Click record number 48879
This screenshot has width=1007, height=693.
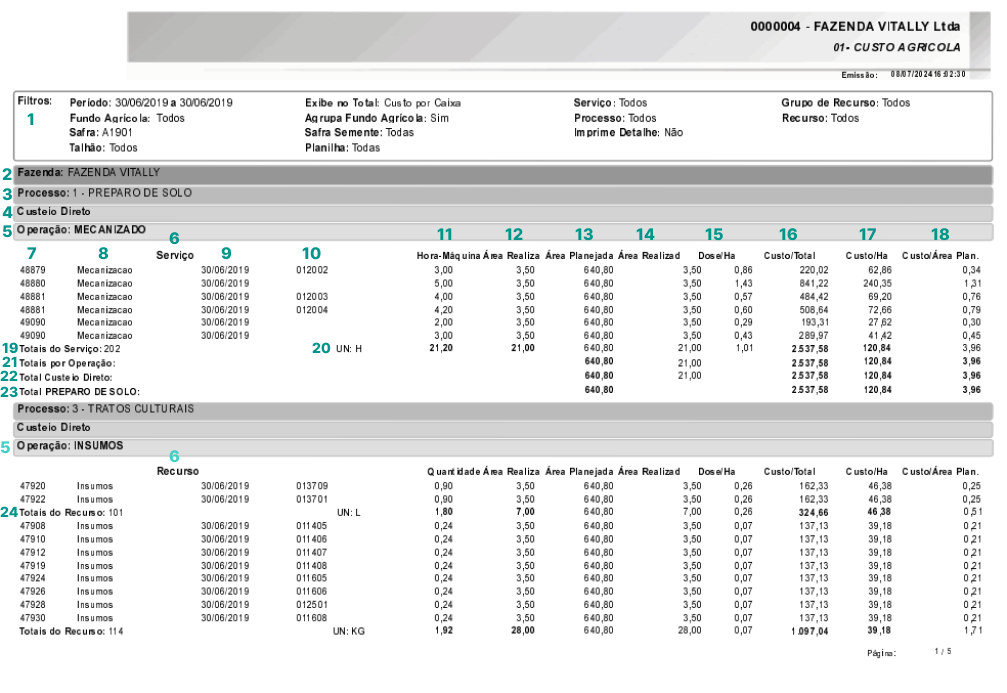33,270
